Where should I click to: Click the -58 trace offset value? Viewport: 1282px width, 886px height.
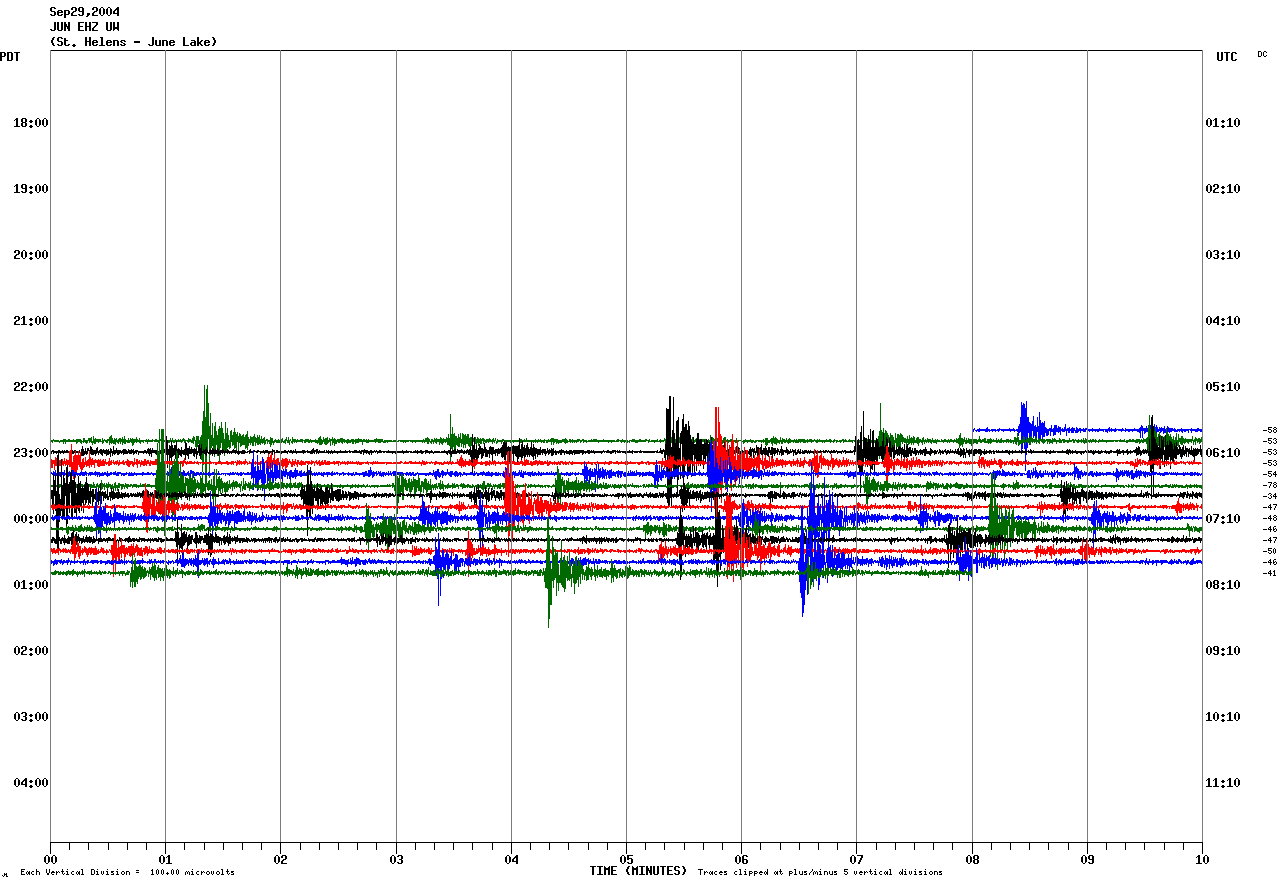click(1270, 430)
